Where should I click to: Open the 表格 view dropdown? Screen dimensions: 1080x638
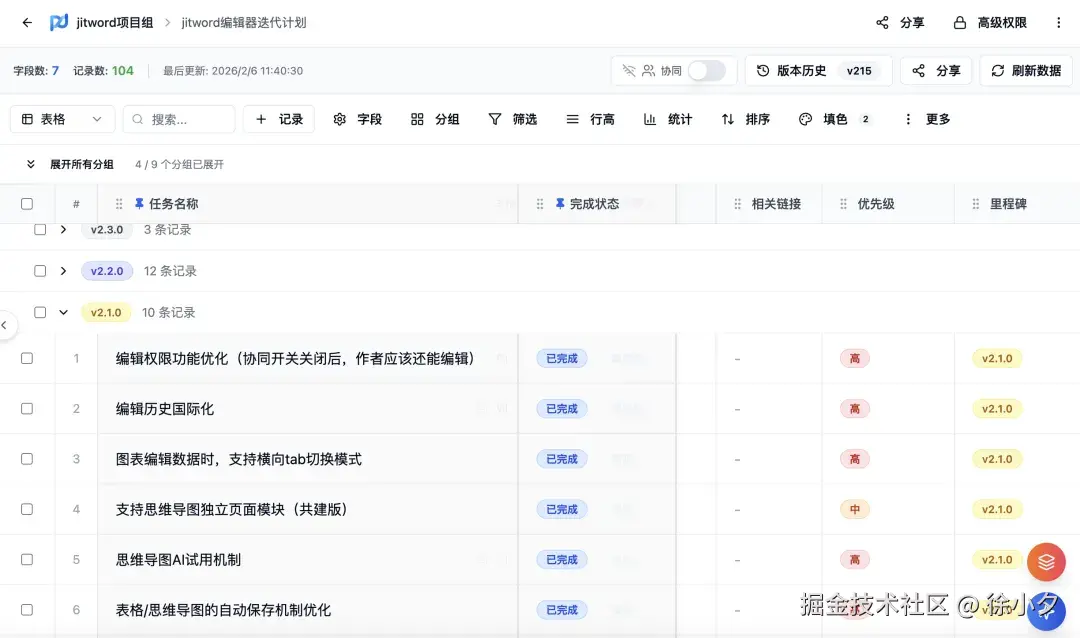(x=62, y=118)
